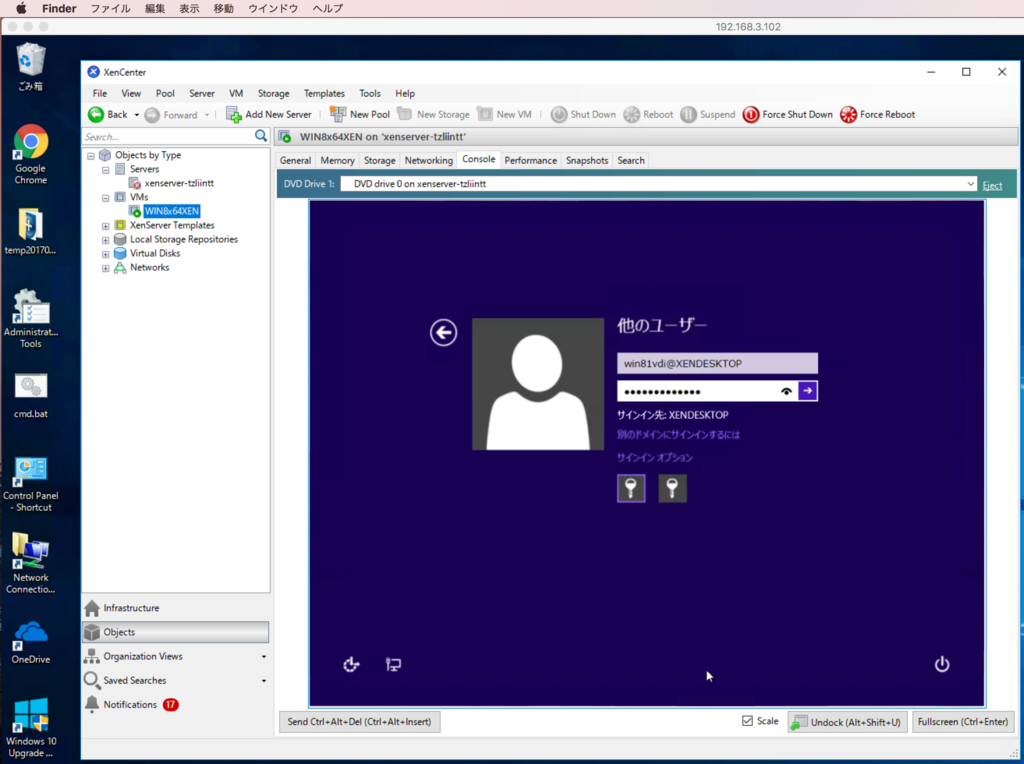Click the XenCenter Search input field
Screen dimensions: 1024x764
(168, 136)
